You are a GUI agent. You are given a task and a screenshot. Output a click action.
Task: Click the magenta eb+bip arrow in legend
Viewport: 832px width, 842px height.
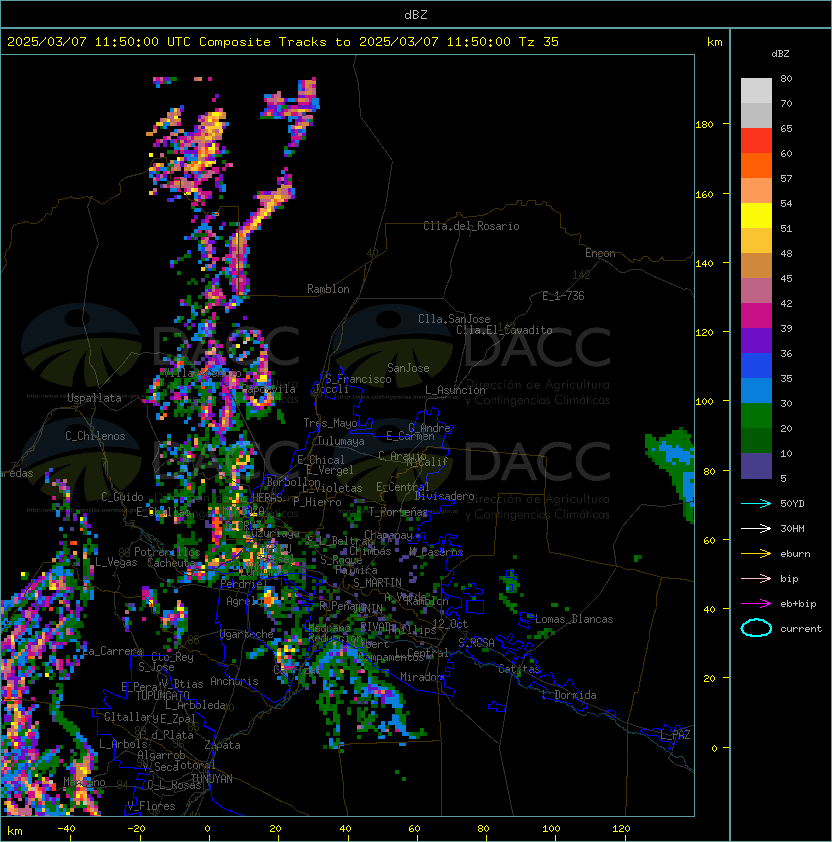pyautogui.click(x=756, y=604)
